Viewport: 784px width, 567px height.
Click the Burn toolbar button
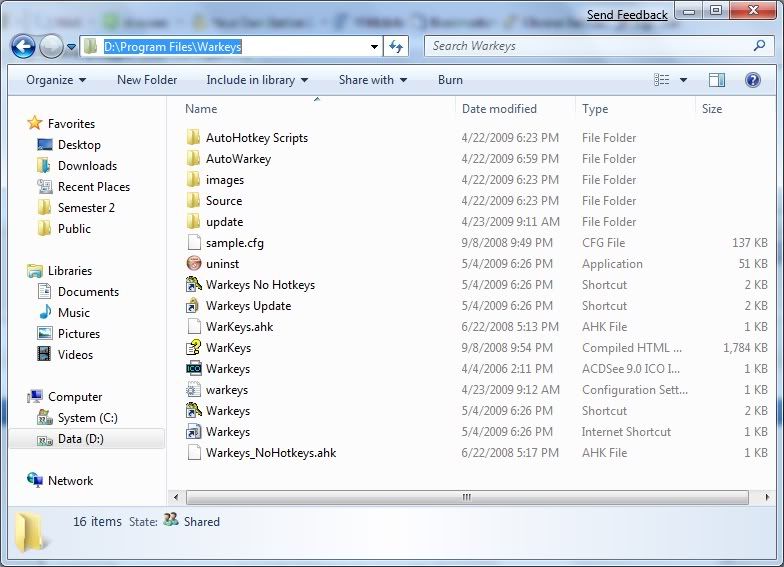click(450, 80)
